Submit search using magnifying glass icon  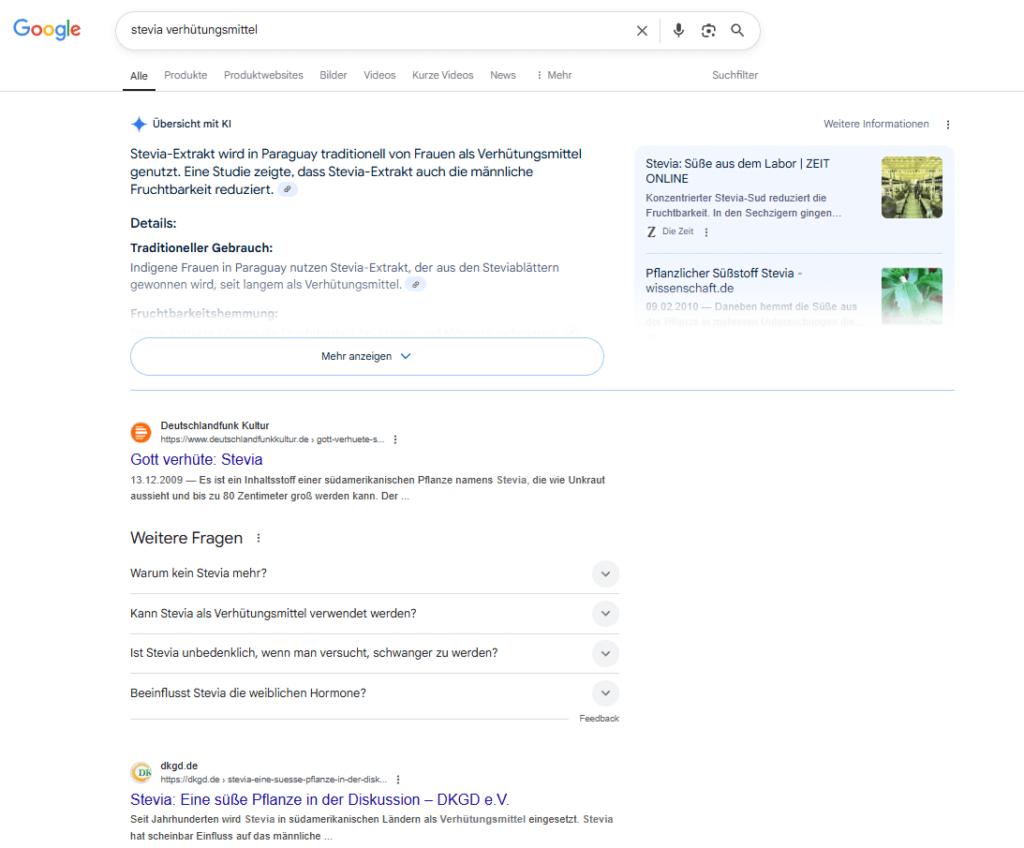[x=737, y=30]
